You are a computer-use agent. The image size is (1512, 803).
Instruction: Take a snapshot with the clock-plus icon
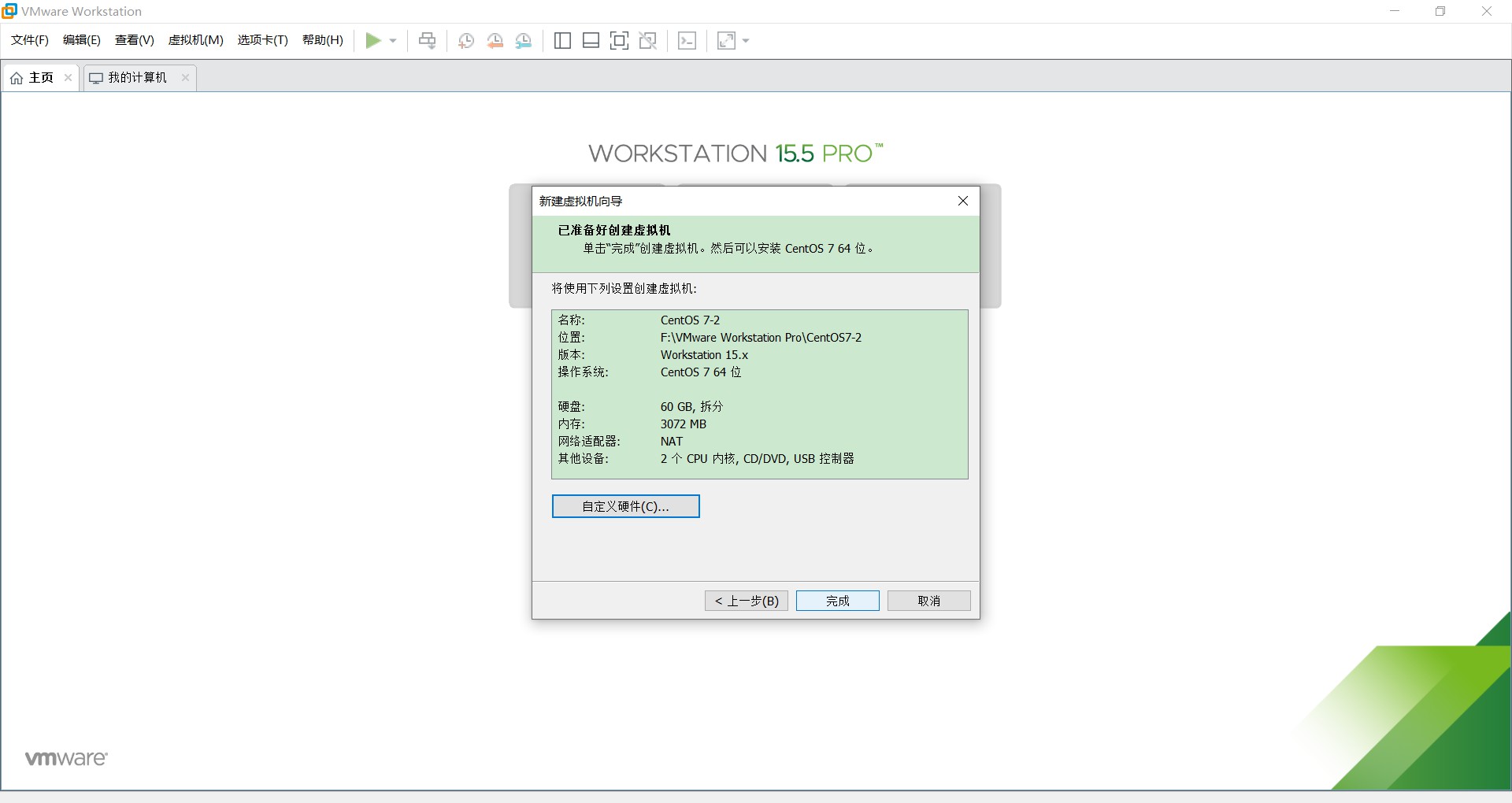pyautogui.click(x=466, y=41)
